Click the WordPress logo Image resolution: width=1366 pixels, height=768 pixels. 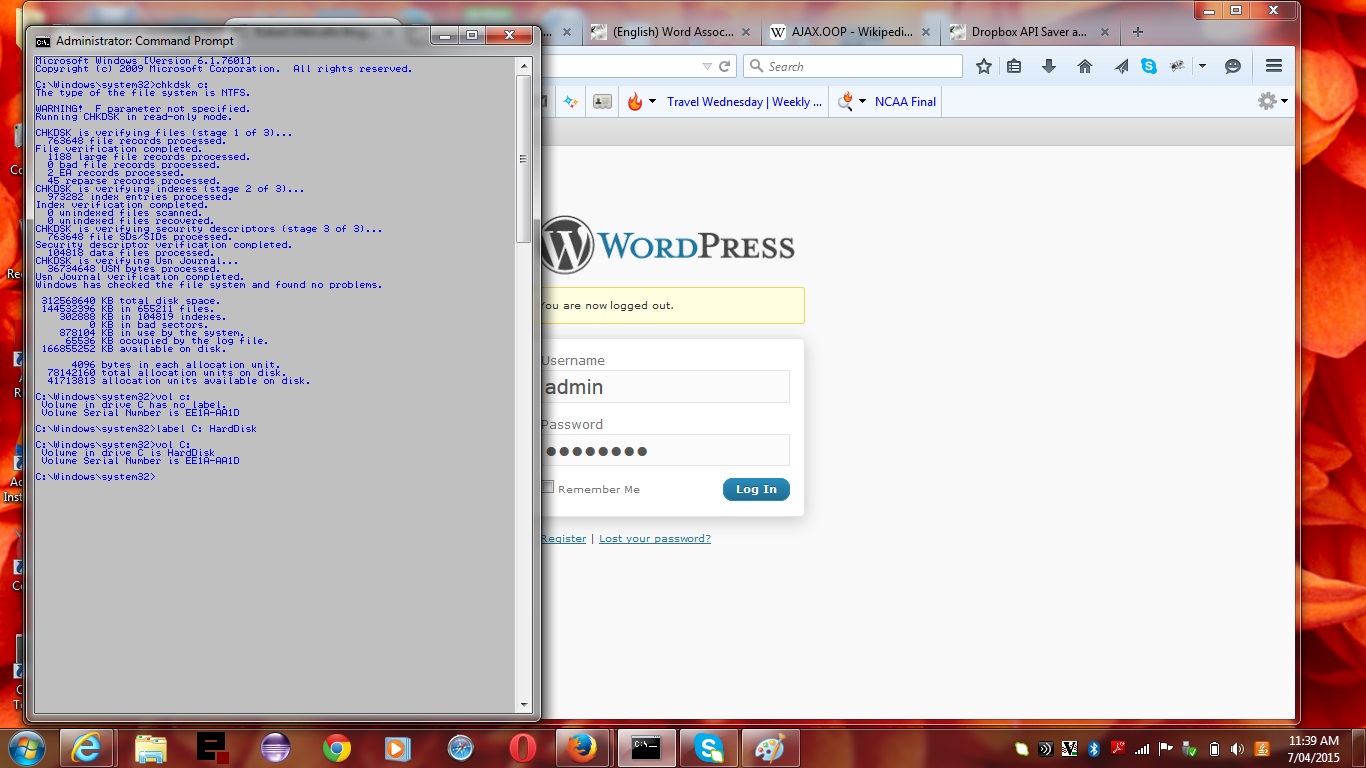[668, 245]
